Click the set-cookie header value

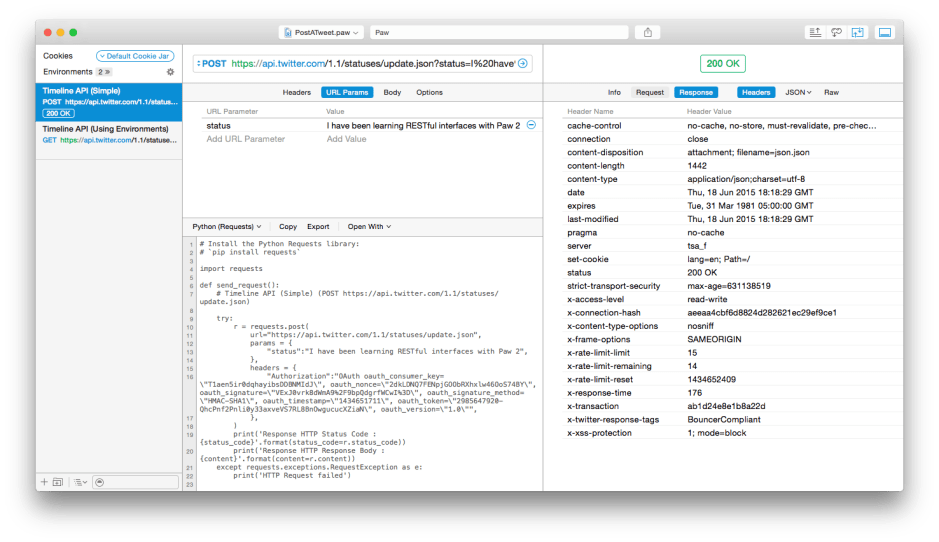click(718, 259)
